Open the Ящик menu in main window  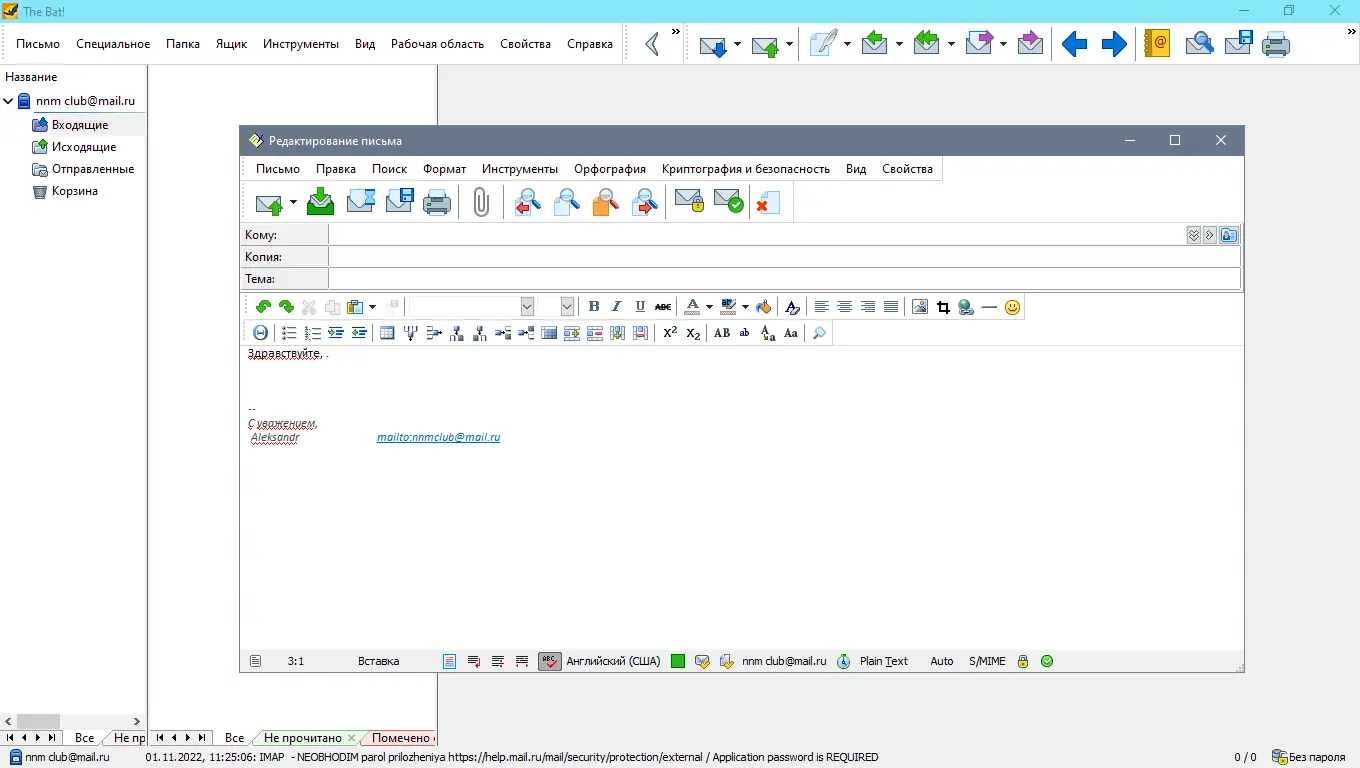point(231,44)
